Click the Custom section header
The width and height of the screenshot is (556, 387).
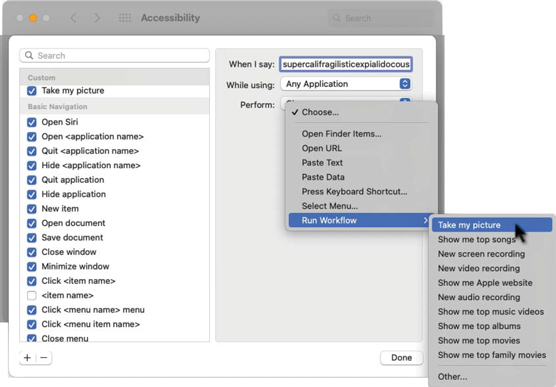115,77
